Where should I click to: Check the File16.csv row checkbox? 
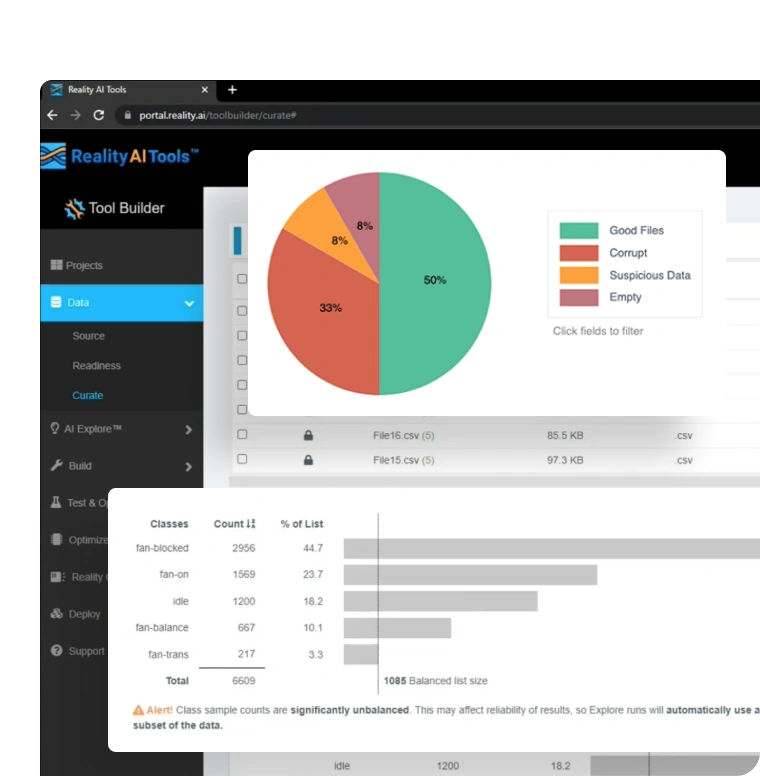[x=242, y=435]
